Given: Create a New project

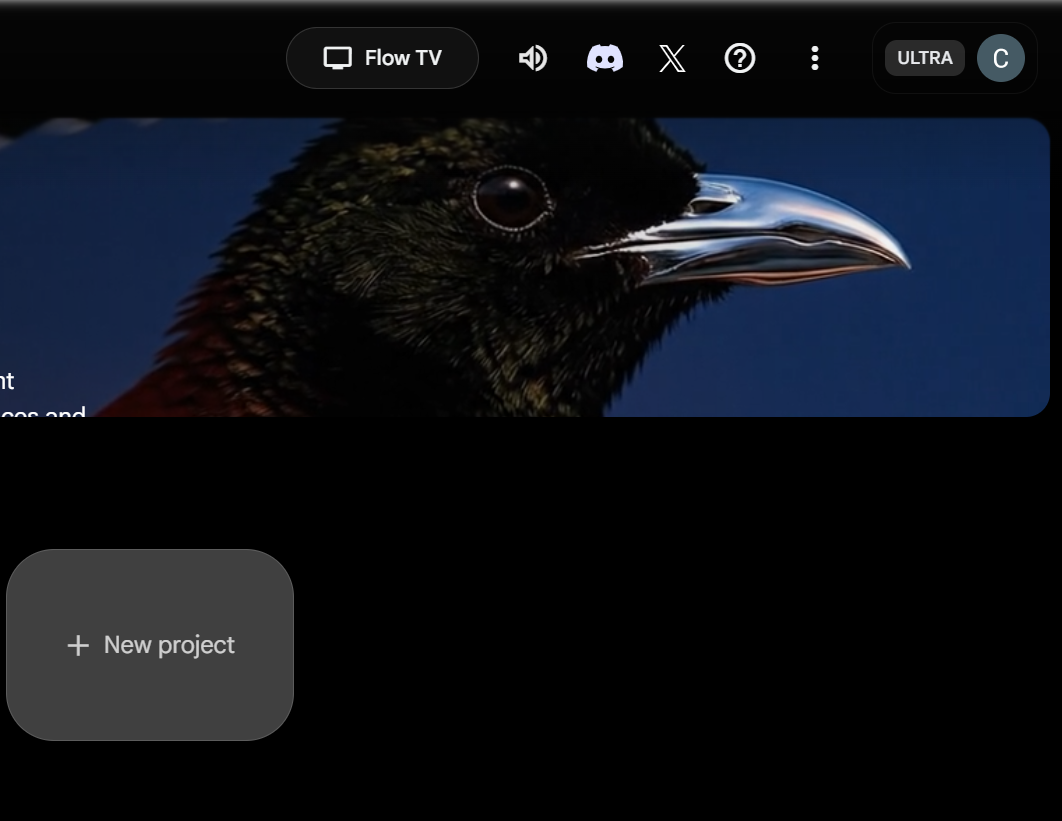Looking at the screenshot, I should tap(150, 645).
